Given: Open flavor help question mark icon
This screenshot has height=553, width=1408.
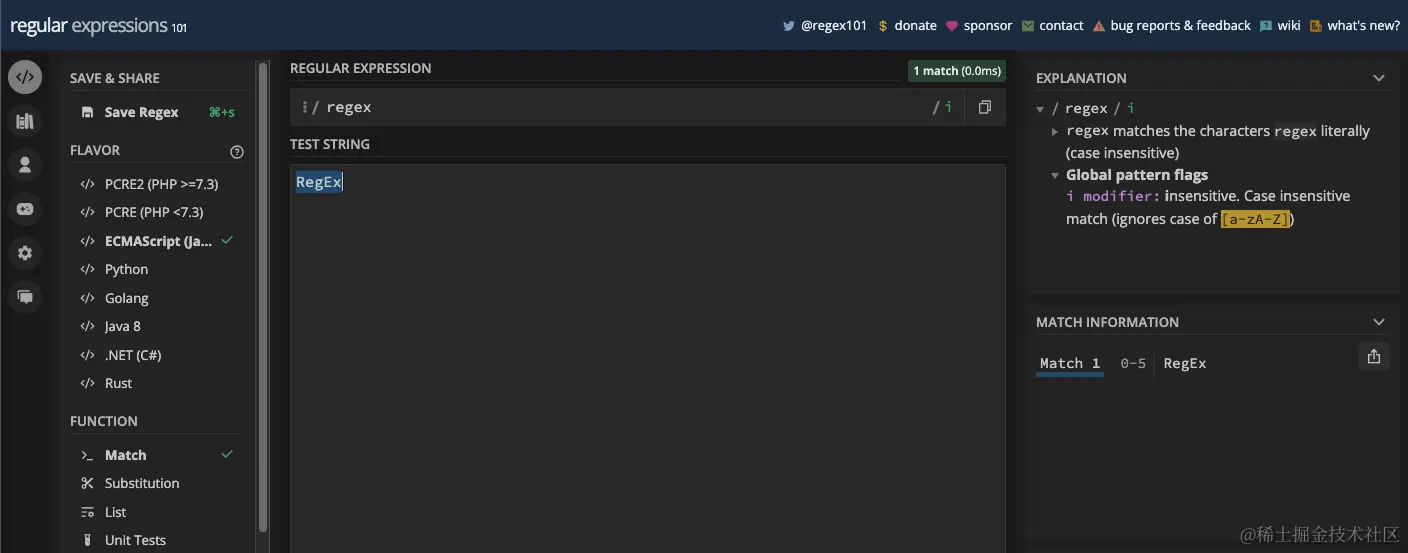Looking at the screenshot, I should coord(237,152).
